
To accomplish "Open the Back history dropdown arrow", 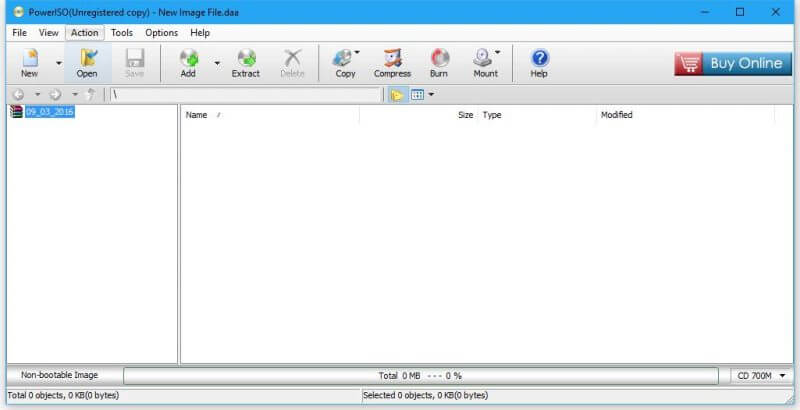I will pos(37,94).
